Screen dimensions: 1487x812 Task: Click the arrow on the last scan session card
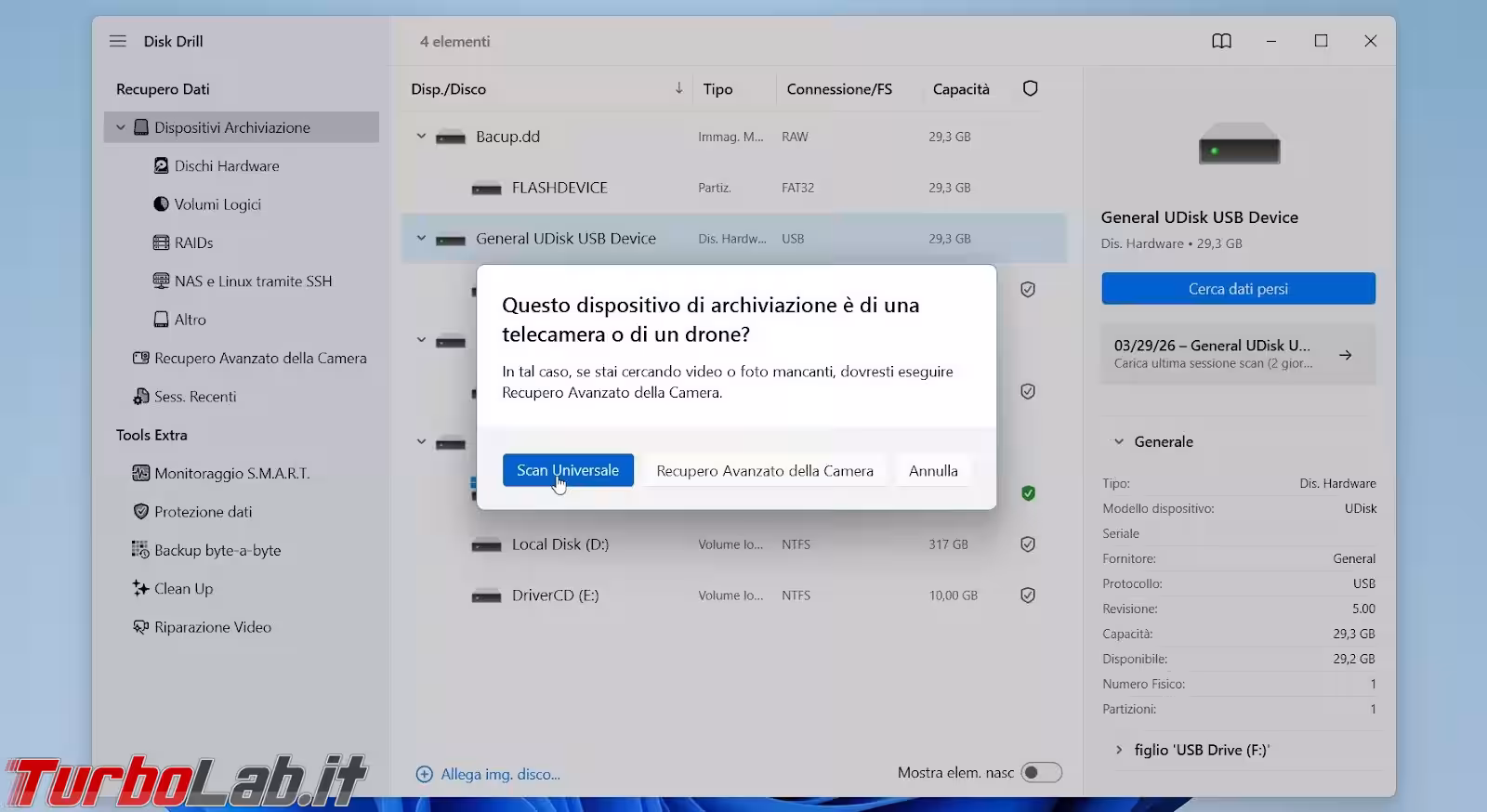coord(1345,355)
